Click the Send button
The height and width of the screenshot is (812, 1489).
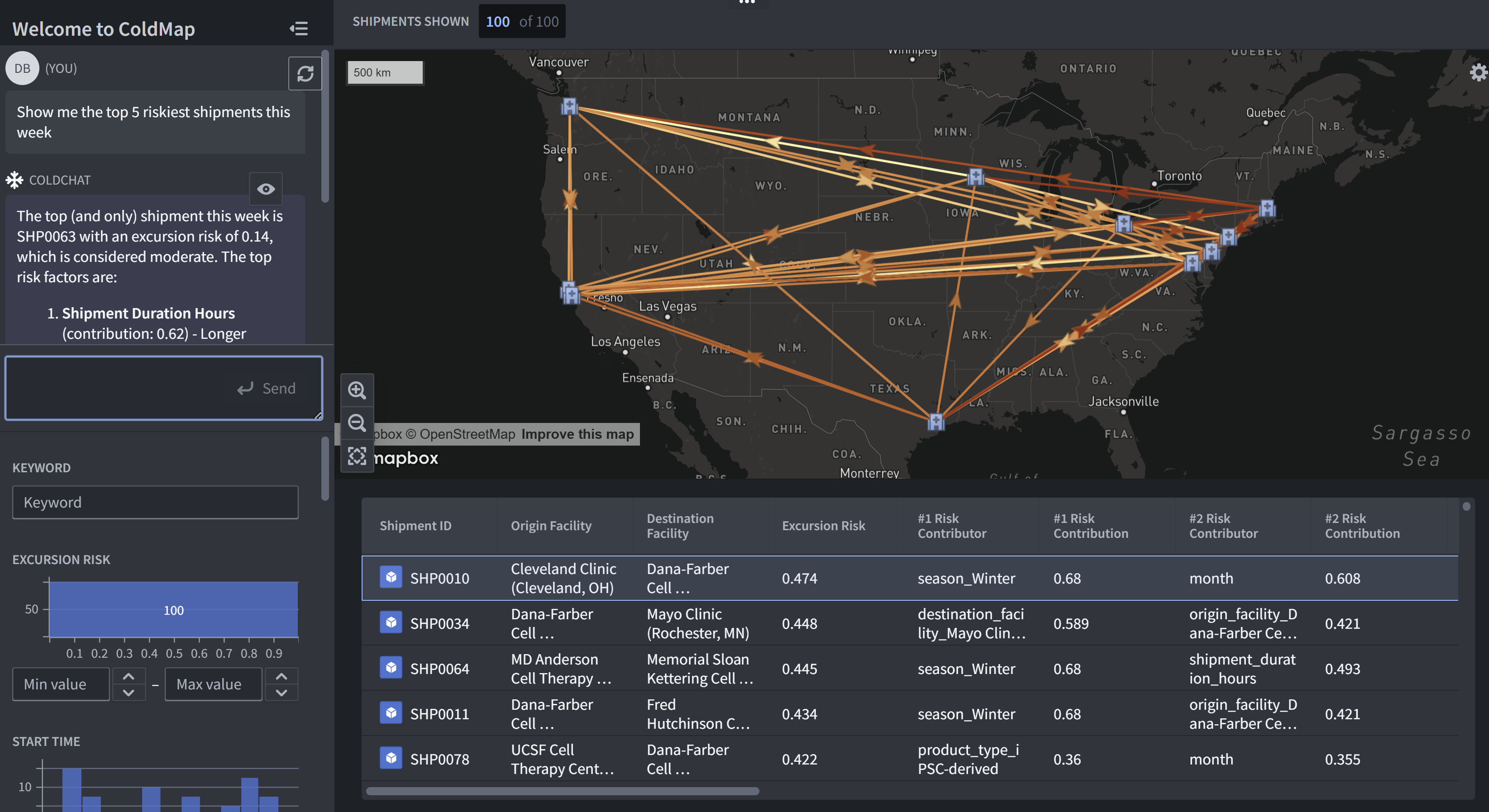[x=267, y=389]
